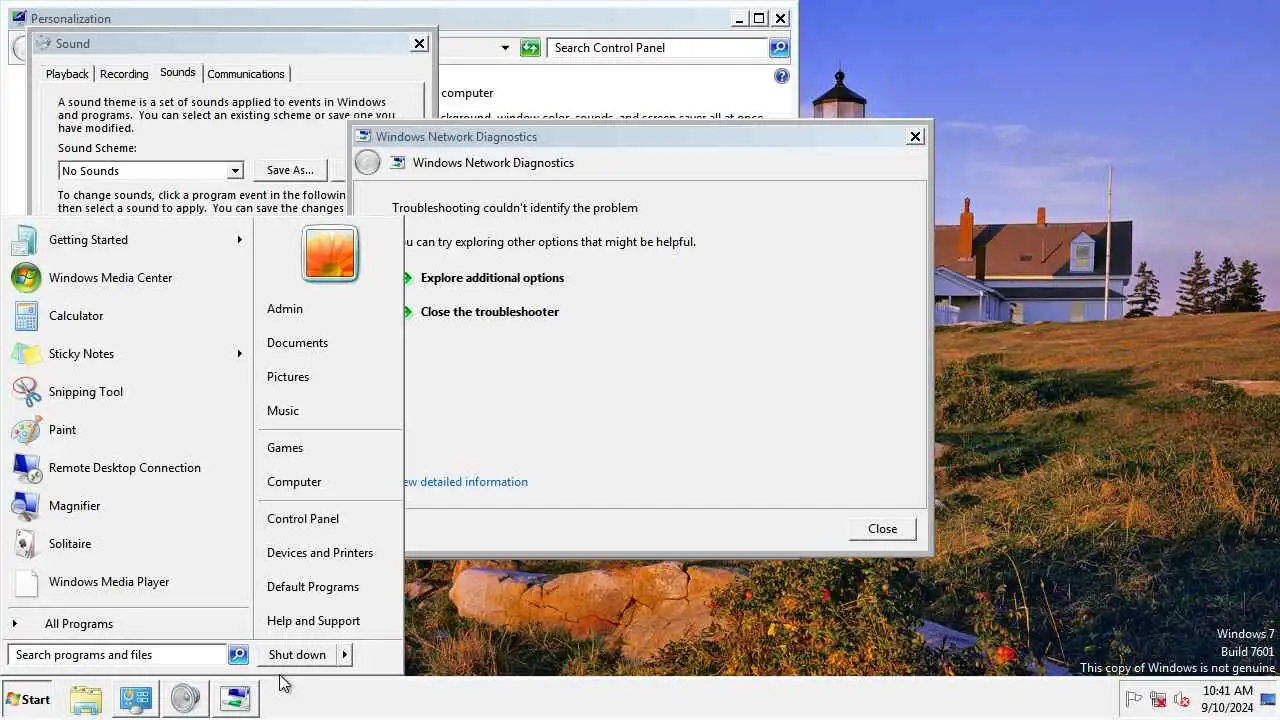Viewport: 1280px width, 720px height.
Task: Open the address bar history dropdown arrow
Action: 505,48
